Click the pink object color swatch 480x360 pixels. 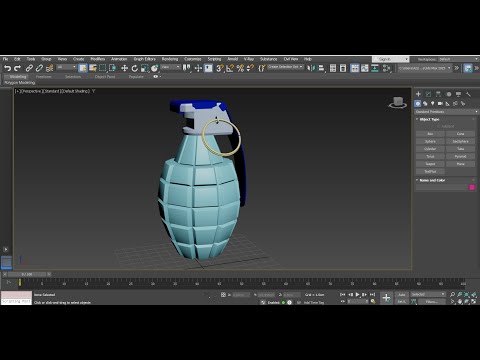(472, 187)
